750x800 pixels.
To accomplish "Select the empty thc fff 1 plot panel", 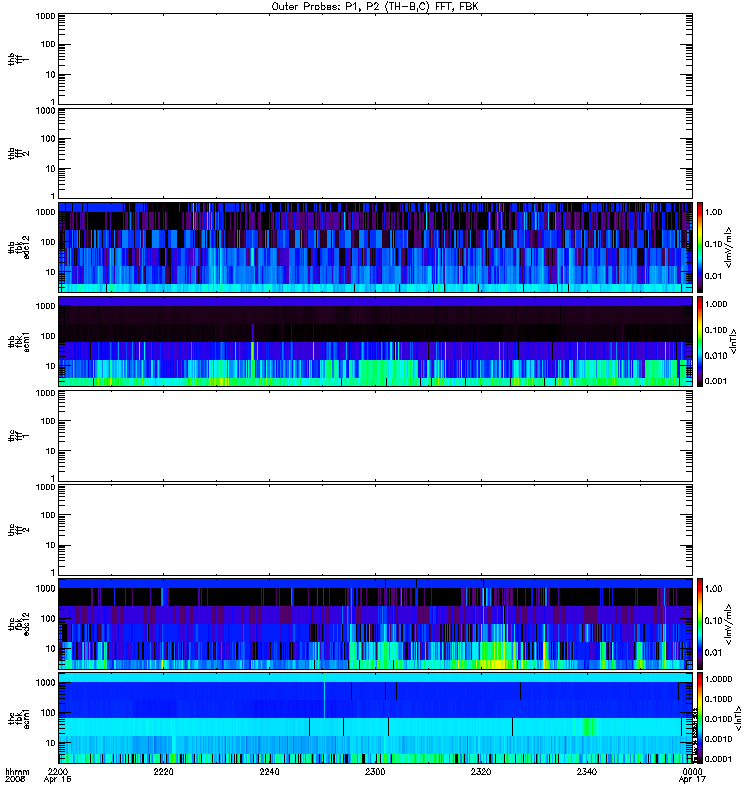I will tap(375, 436).
